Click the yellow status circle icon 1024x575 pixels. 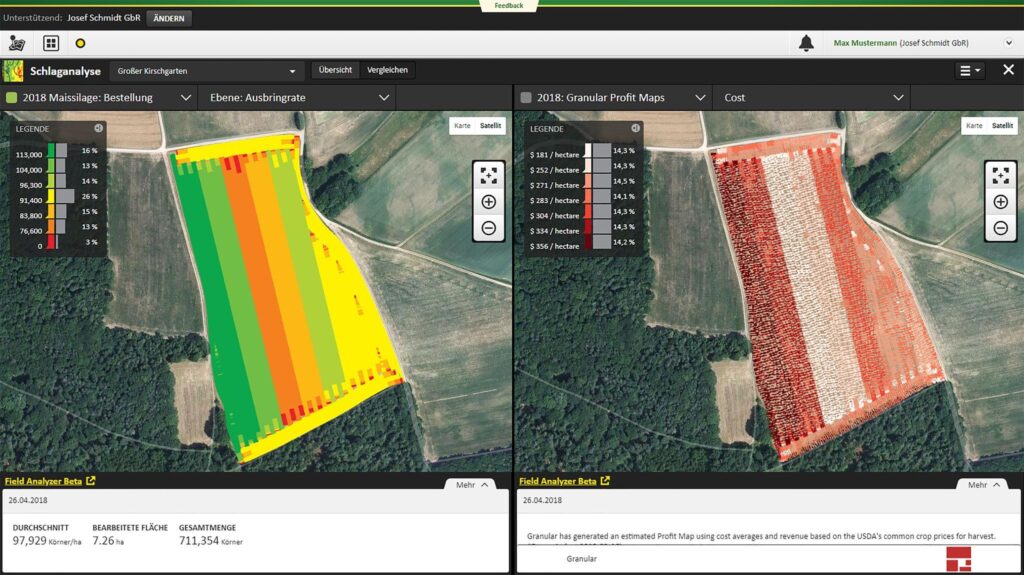80,43
